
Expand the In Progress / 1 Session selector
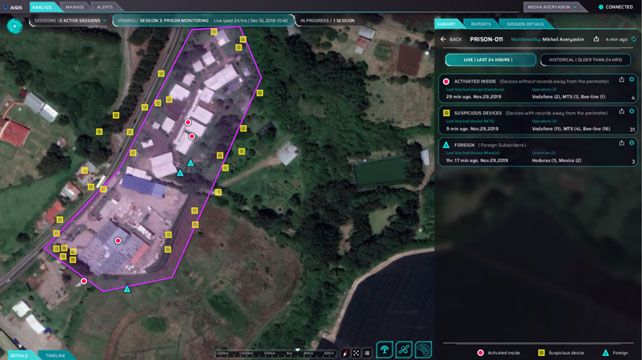pos(328,20)
